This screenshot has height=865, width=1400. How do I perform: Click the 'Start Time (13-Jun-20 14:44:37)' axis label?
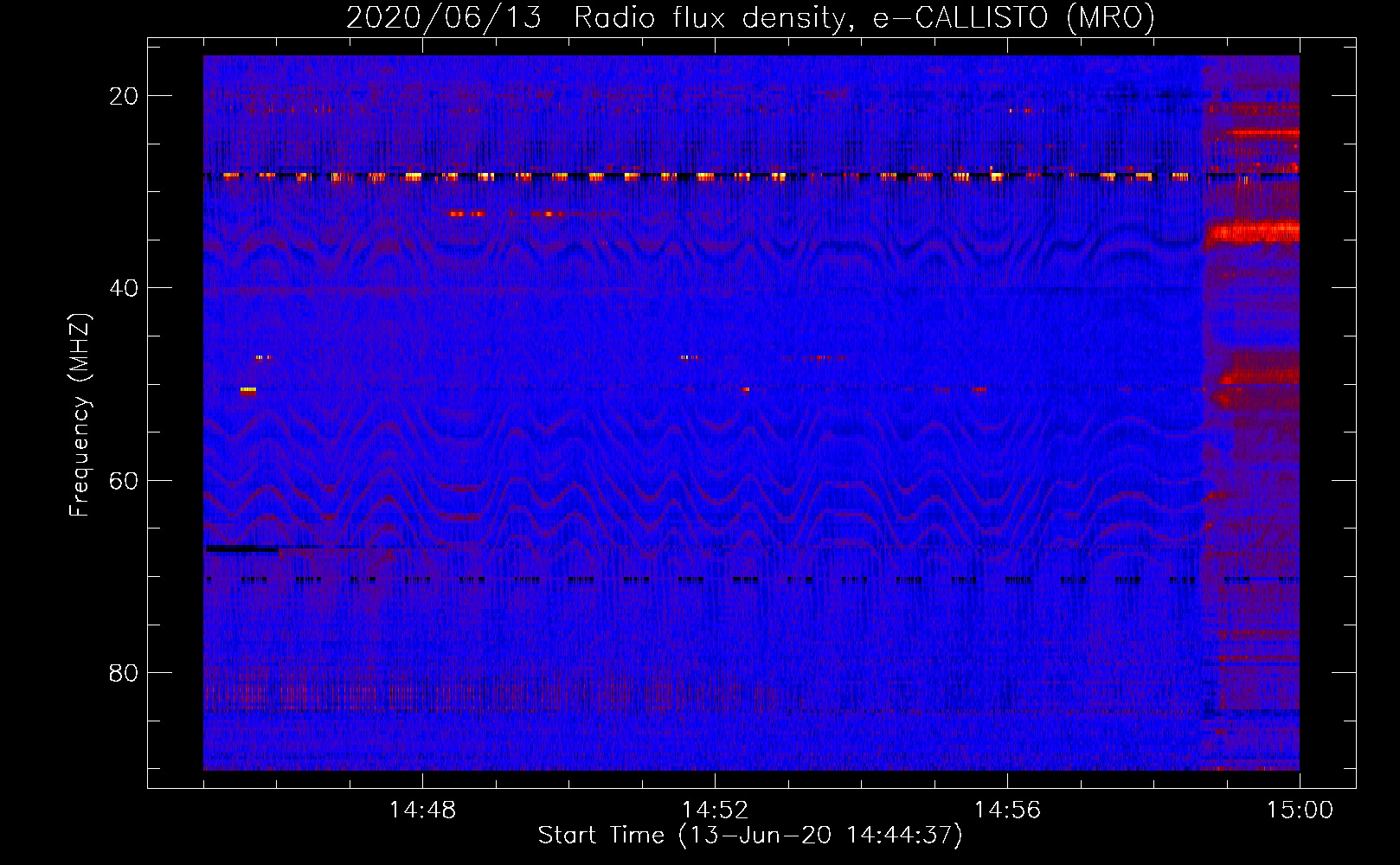(749, 836)
